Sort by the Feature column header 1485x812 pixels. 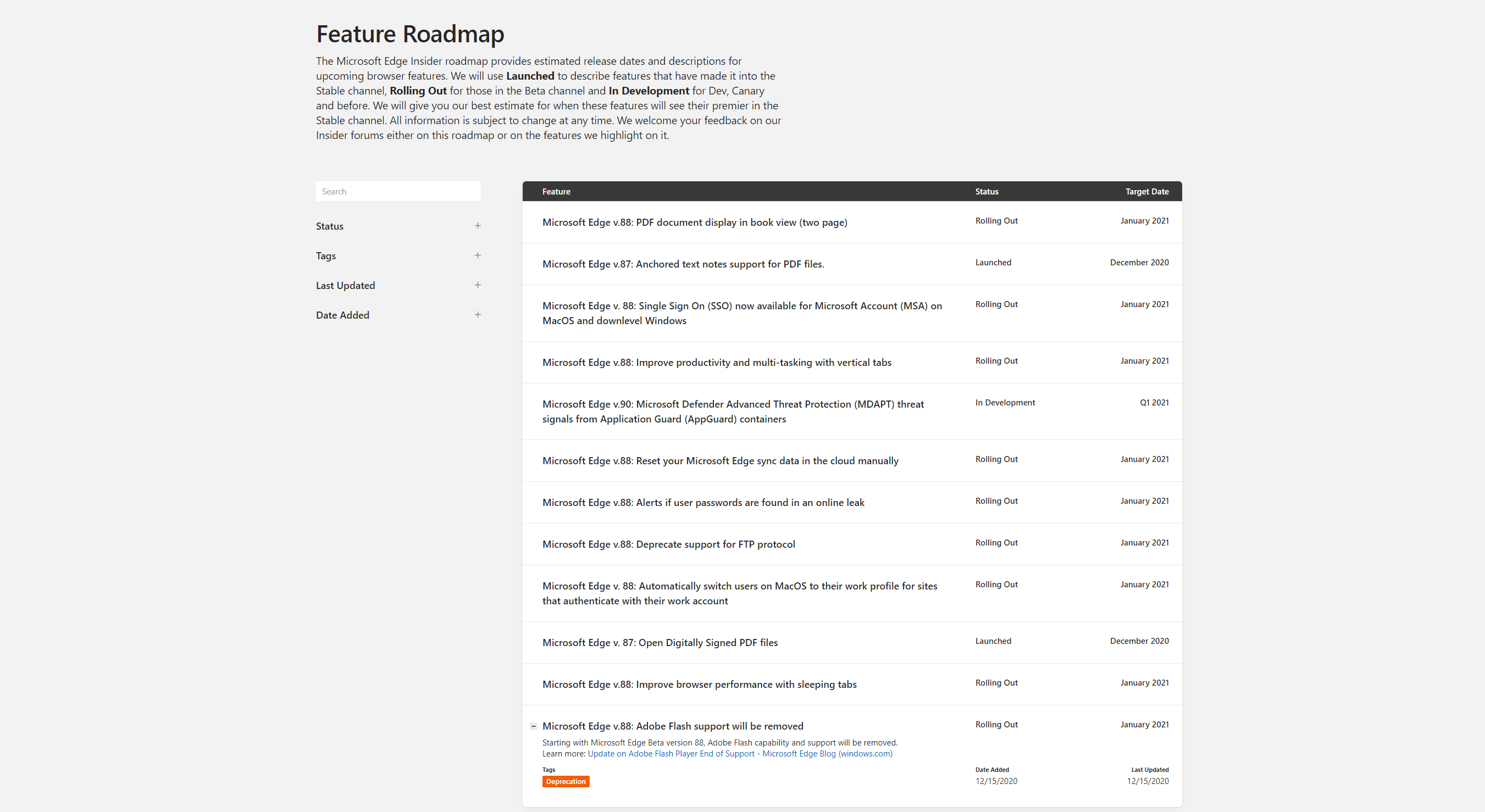(x=556, y=191)
